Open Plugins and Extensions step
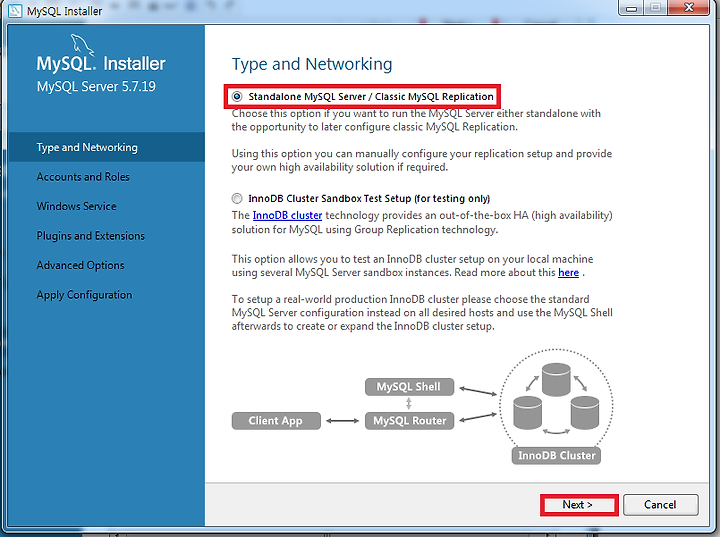The width and height of the screenshot is (720, 537). coord(107,236)
